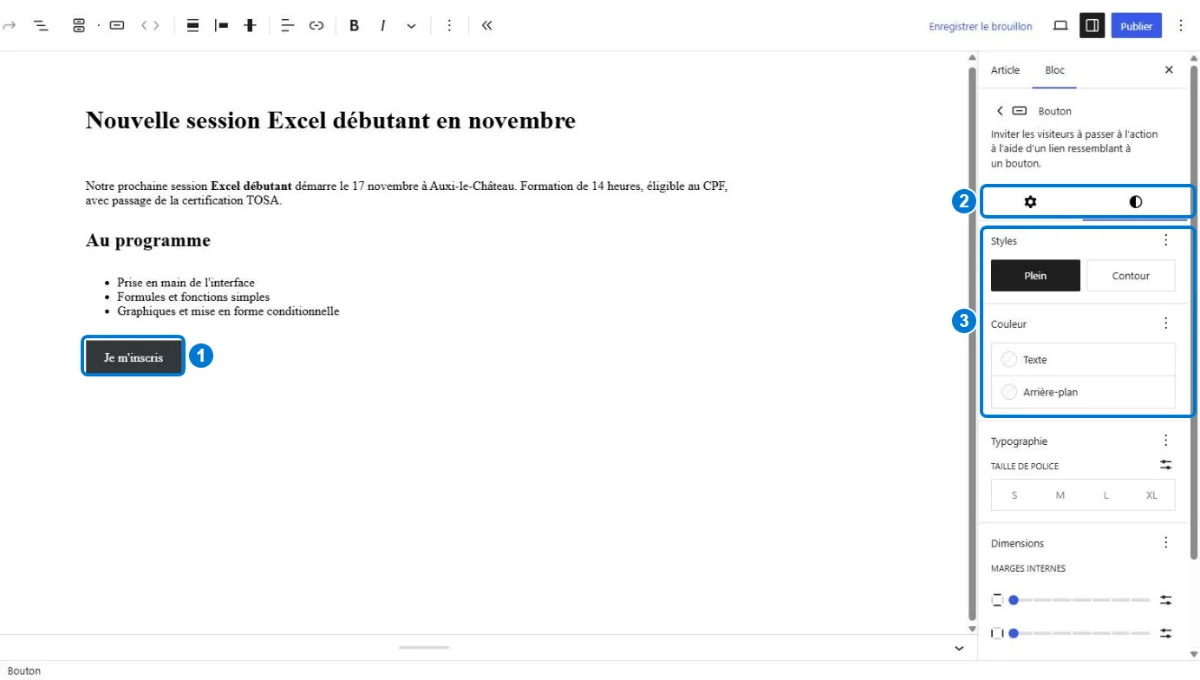Select the Contour button style
Screen dimensions: 1200x680
point(1131,276)
